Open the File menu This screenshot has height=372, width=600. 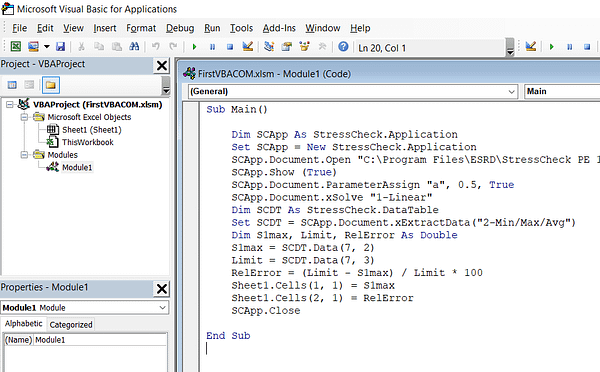20,28
